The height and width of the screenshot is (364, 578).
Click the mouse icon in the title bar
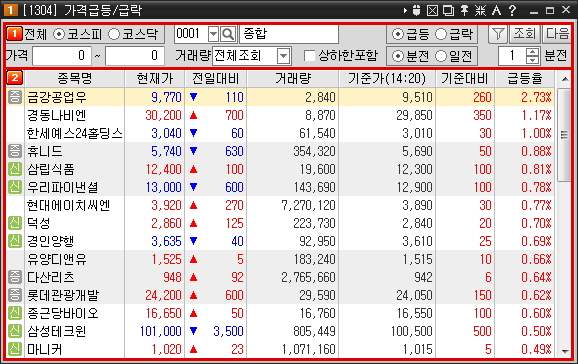point(417,10)
